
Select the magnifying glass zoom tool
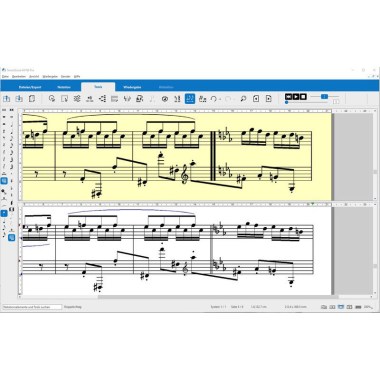243,99
